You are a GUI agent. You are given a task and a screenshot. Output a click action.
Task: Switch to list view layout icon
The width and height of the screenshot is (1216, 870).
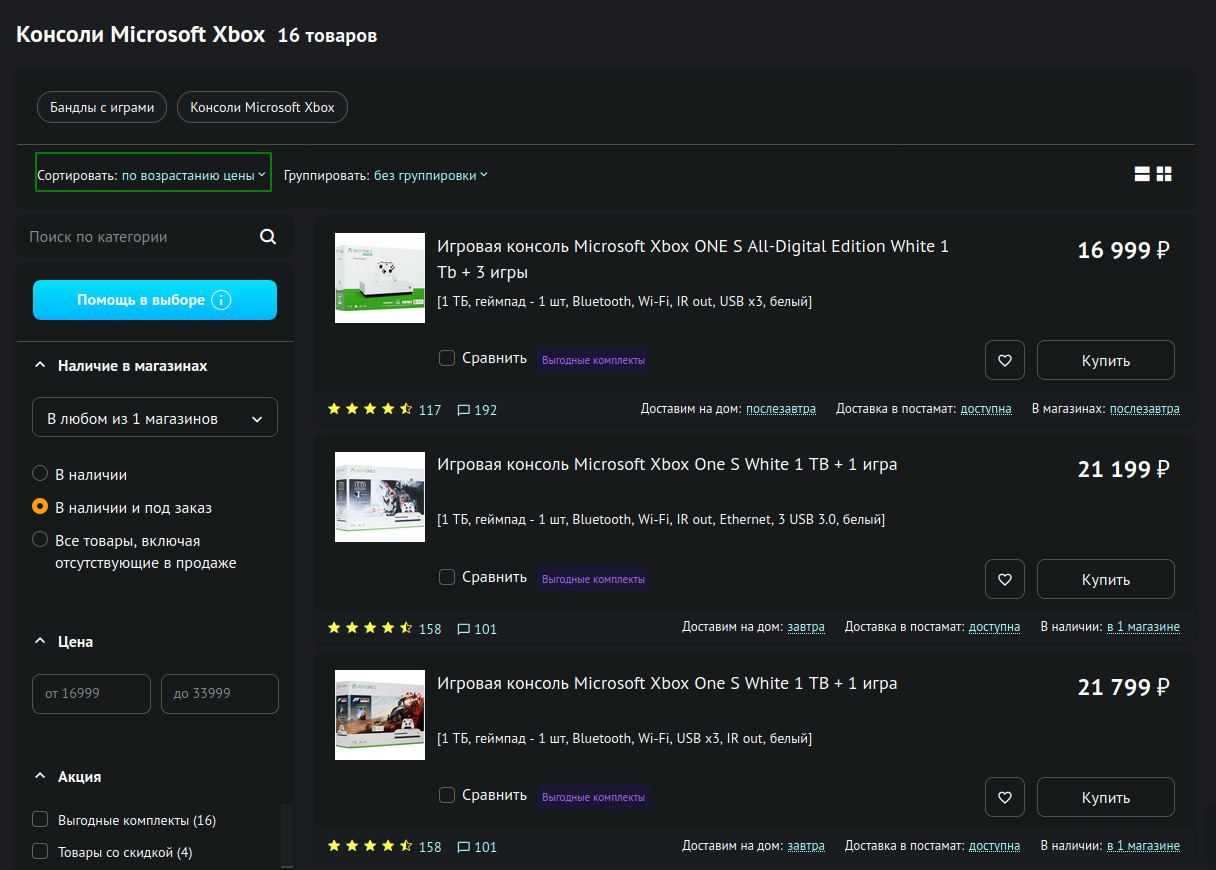pos(1142,174)
